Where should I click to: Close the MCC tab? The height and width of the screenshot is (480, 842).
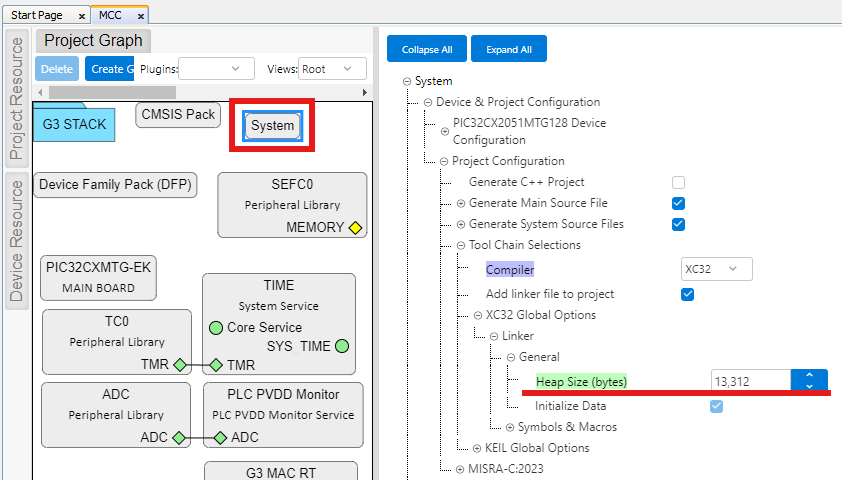(x=140, y=16)
